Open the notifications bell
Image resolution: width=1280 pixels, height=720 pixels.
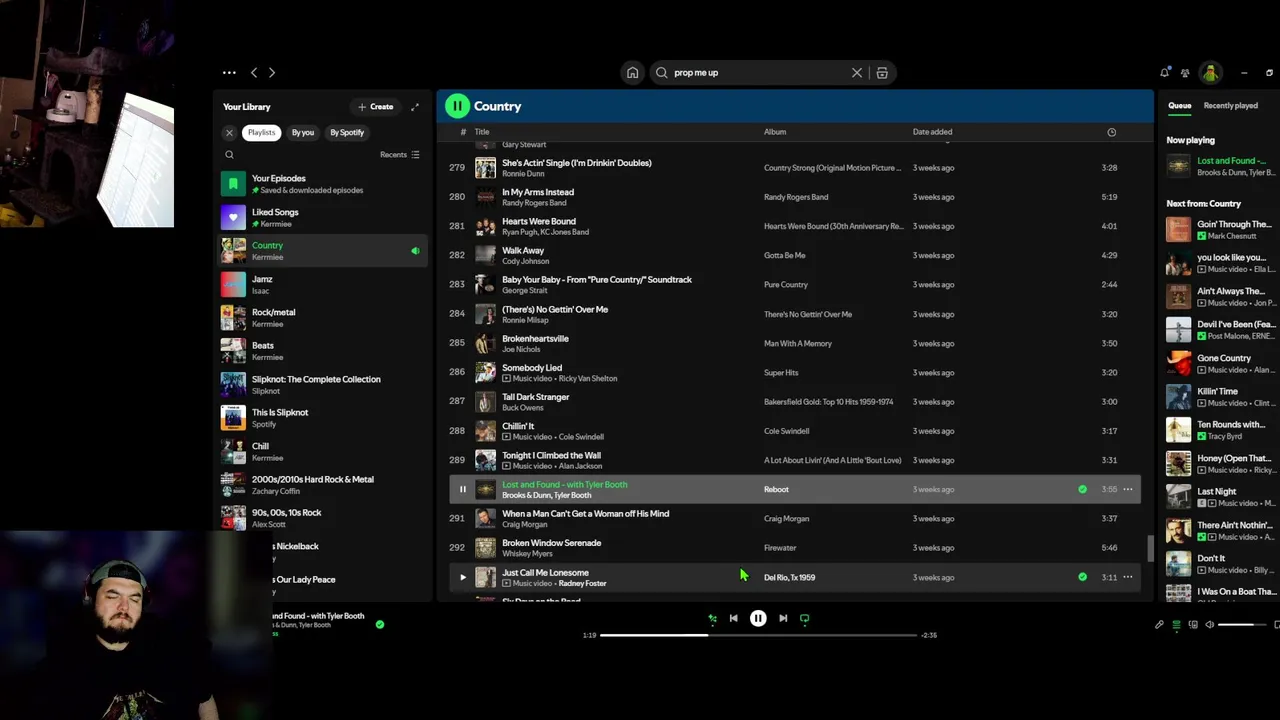1164,72
